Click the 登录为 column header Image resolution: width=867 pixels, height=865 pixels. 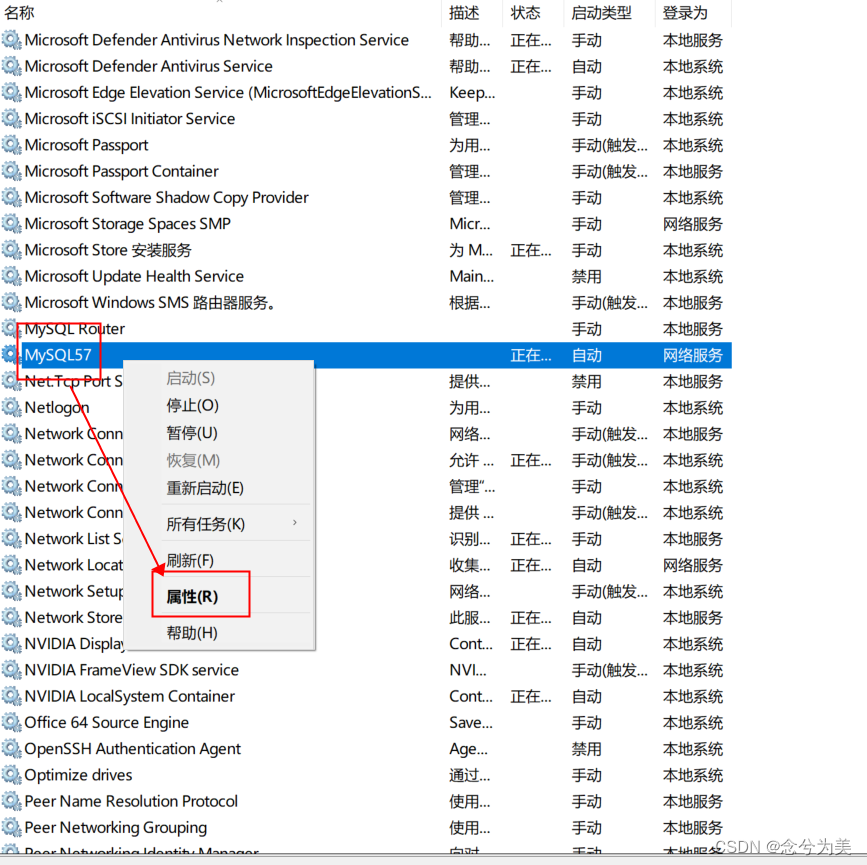tap(685, 13)
